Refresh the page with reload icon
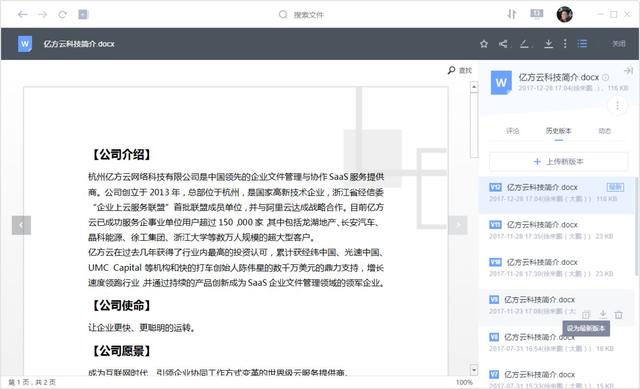This screenshot has height=389, width=640. [x=62, y=15]
